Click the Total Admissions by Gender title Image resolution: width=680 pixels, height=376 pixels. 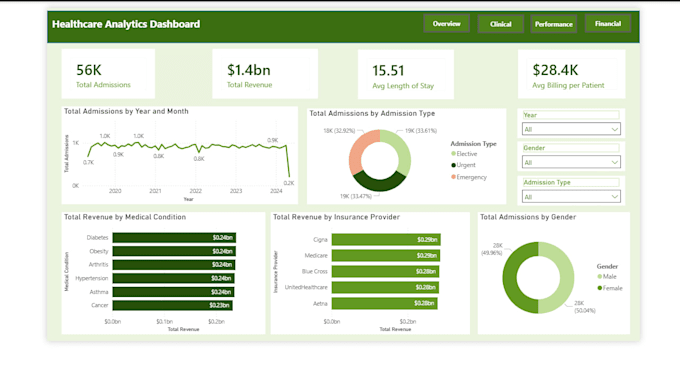point(528,217)
